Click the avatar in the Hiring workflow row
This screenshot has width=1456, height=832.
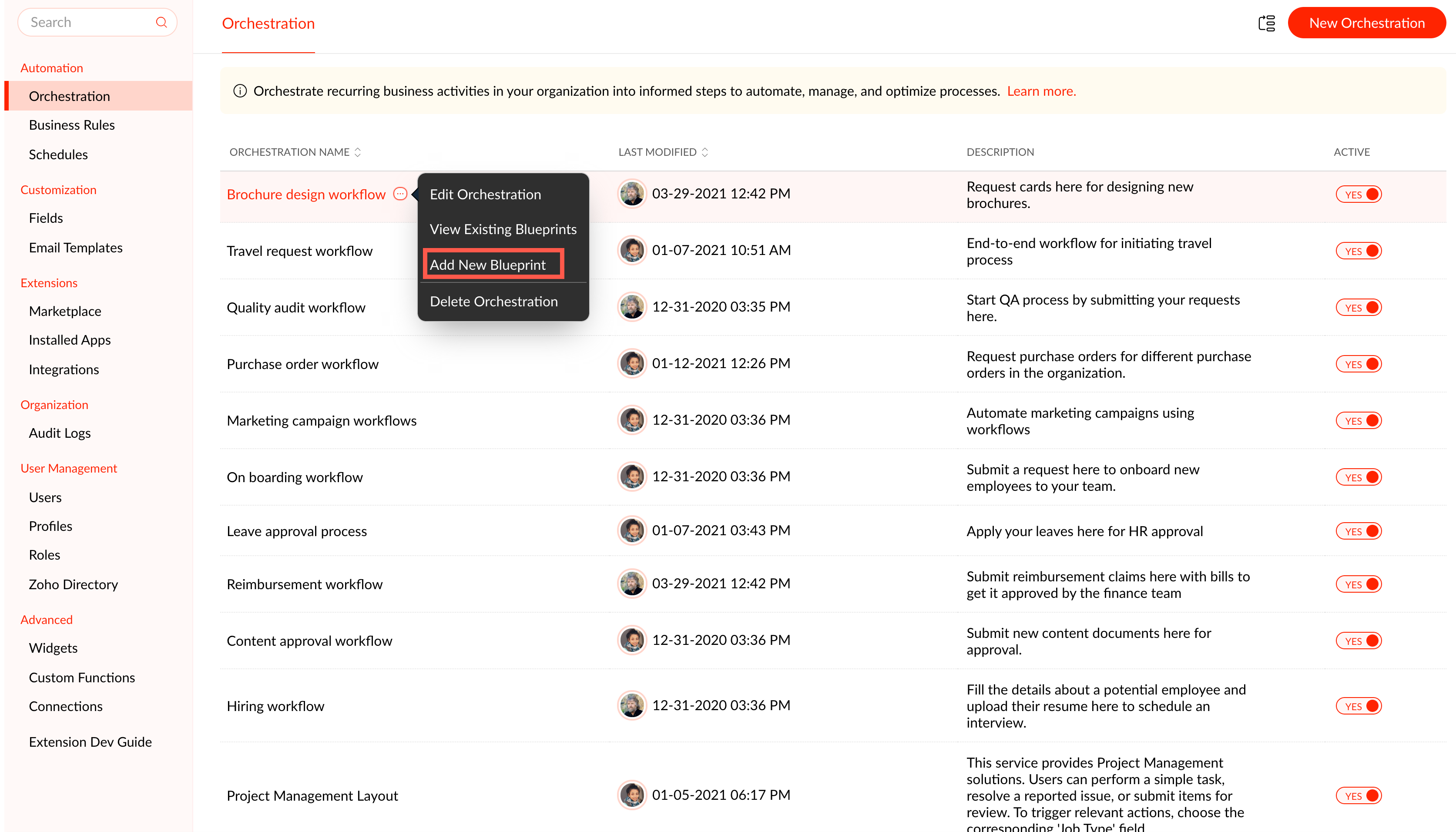pos(632,705)
